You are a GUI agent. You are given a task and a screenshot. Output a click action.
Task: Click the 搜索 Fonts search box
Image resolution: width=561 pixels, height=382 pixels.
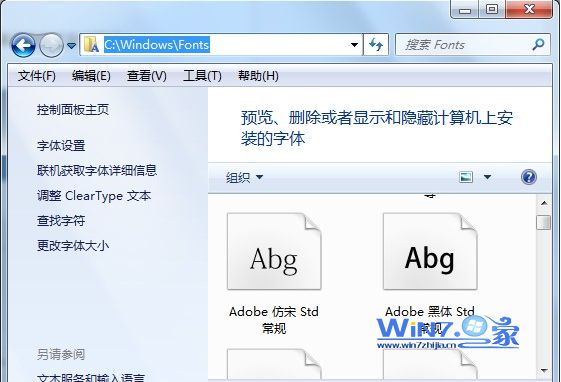point(473,45)
